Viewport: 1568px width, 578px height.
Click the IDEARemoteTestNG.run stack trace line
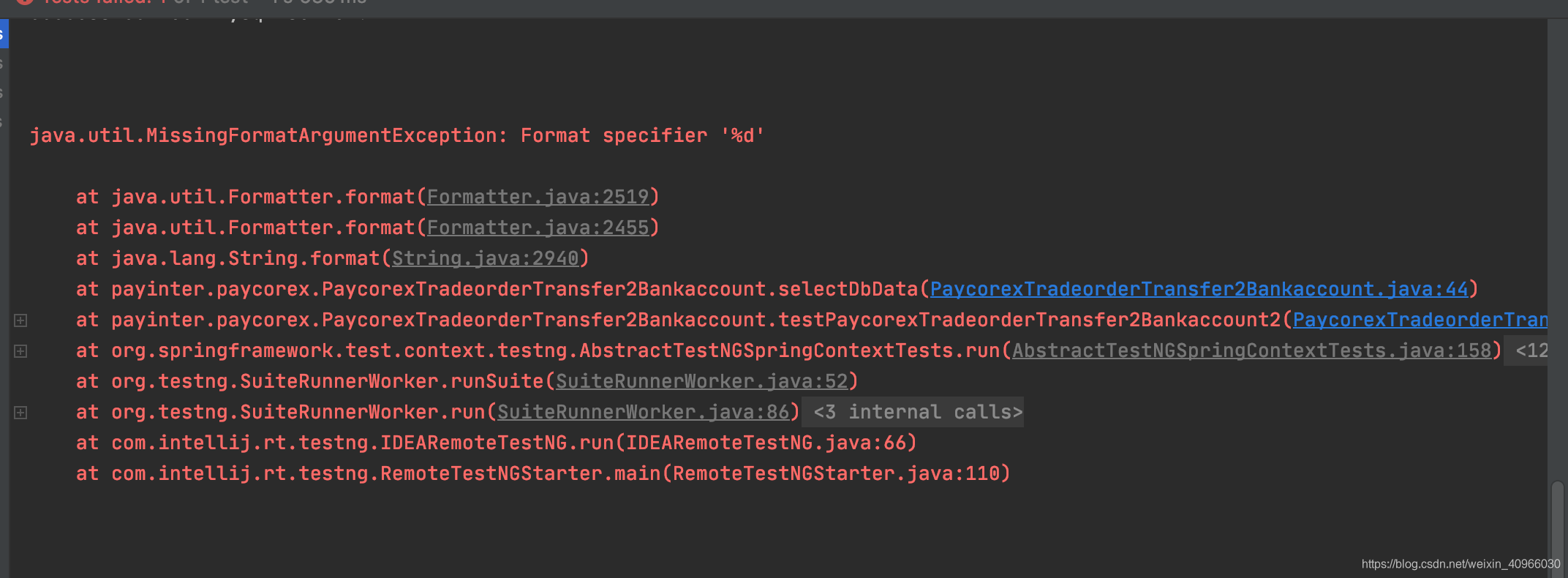pos(497,443)
